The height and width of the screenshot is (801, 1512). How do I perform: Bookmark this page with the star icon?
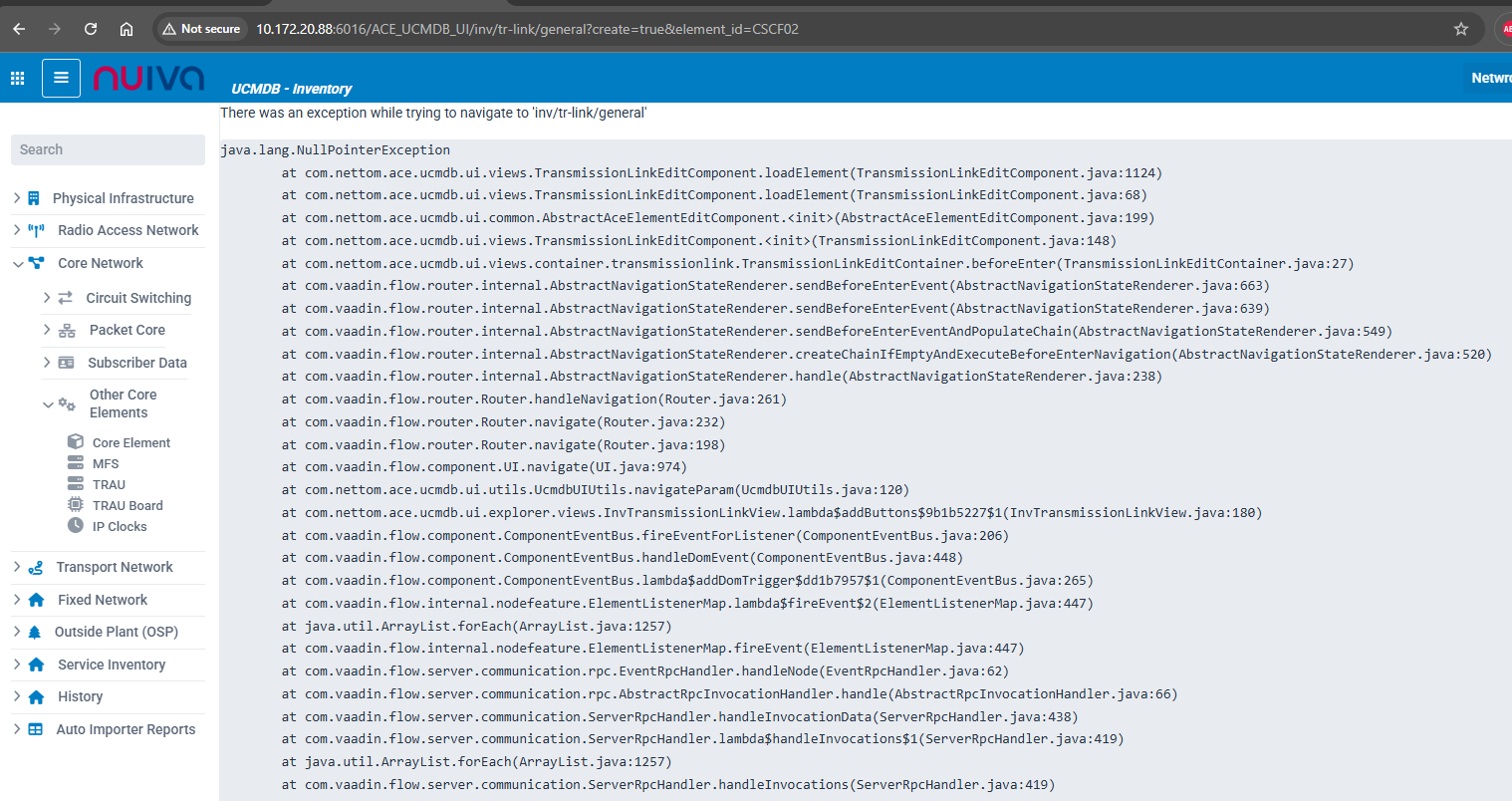point(1460,29)
